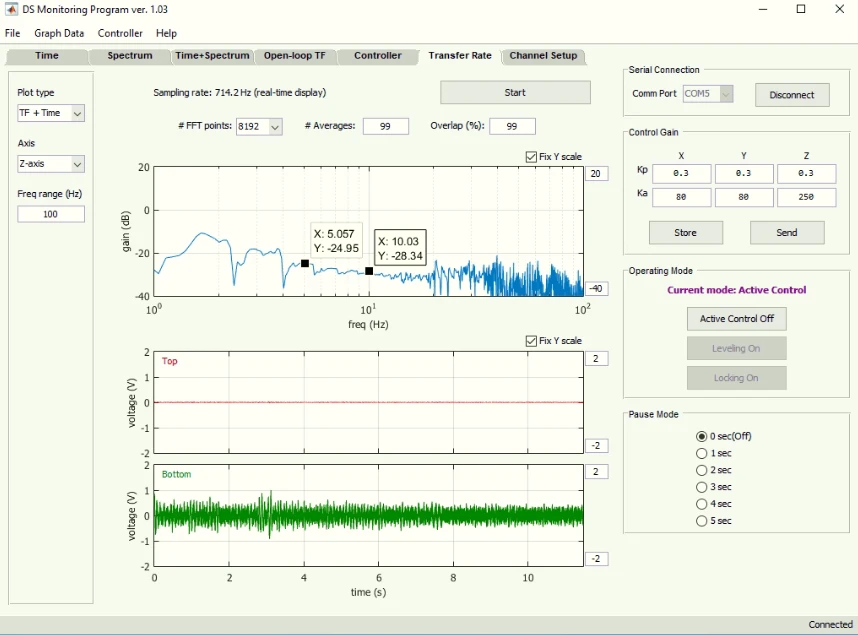Turn off active control

tap(737, 319)
